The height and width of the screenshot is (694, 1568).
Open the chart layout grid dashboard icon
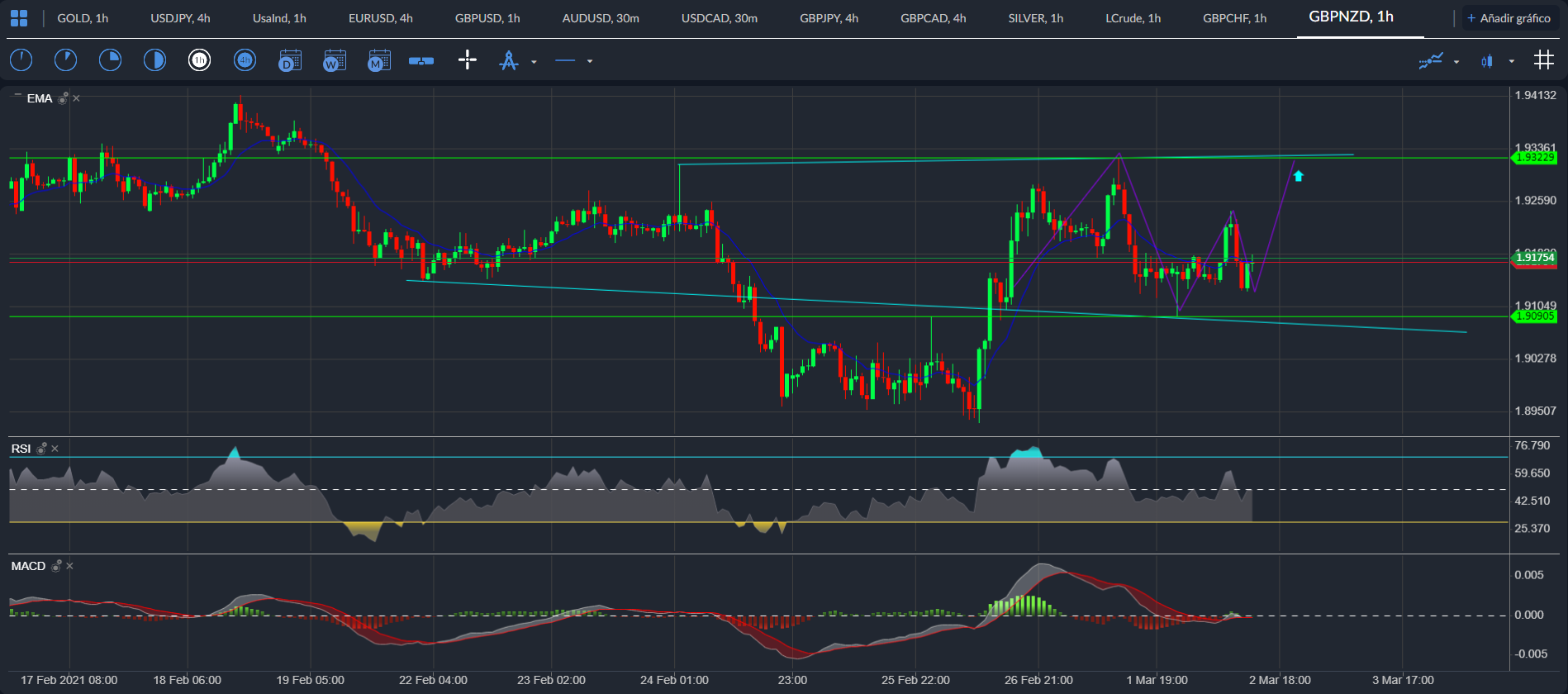[19, 18]
